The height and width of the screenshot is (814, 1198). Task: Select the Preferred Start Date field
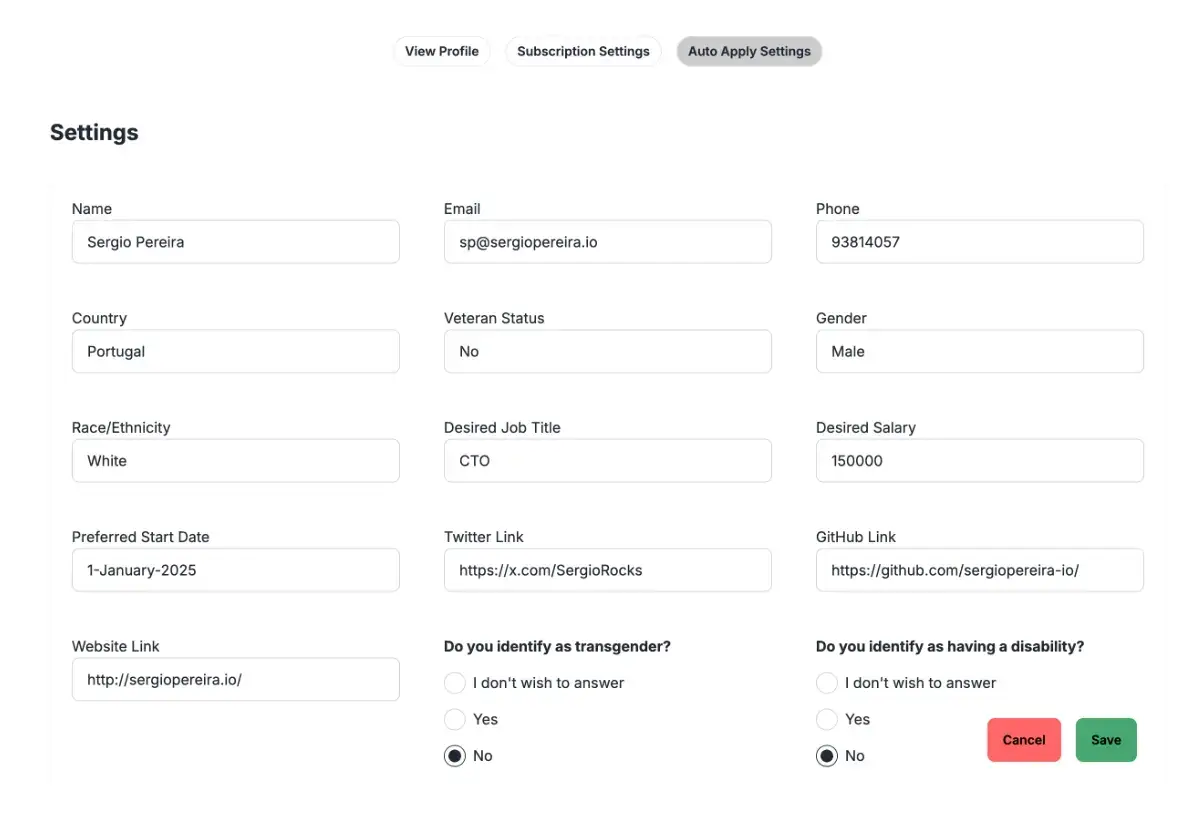click(235, 570)
